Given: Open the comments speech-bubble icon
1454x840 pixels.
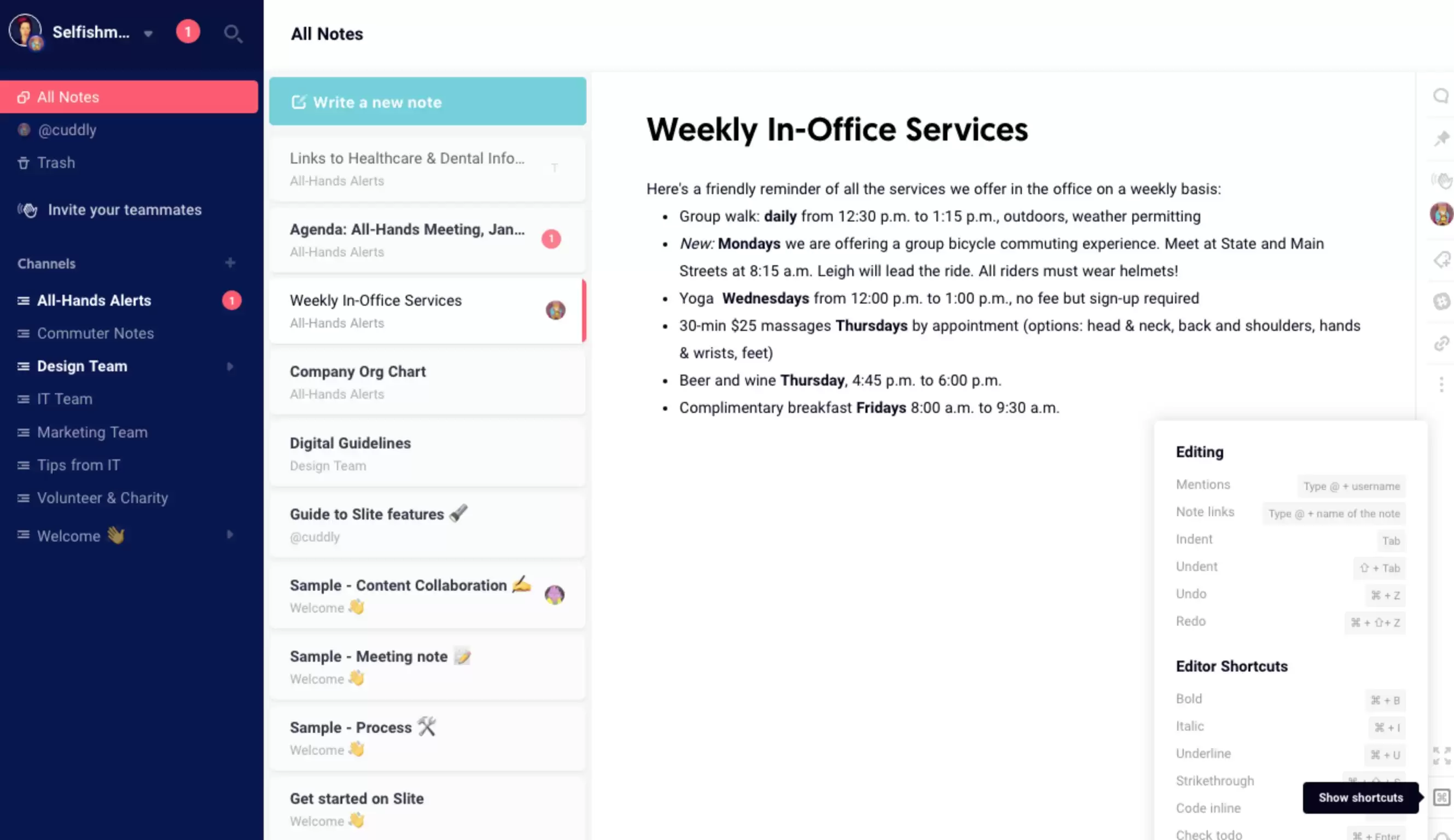Looking at the screenshot, I should (x=1440, y=96).
